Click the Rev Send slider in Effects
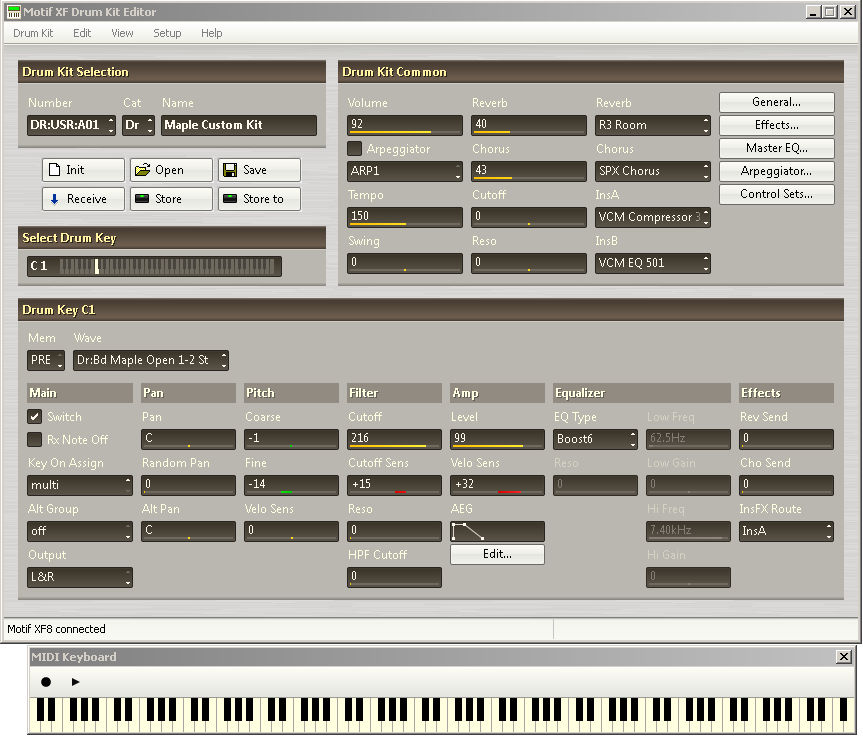The width and height of the screenshot is (863, 738). [786, 439]
